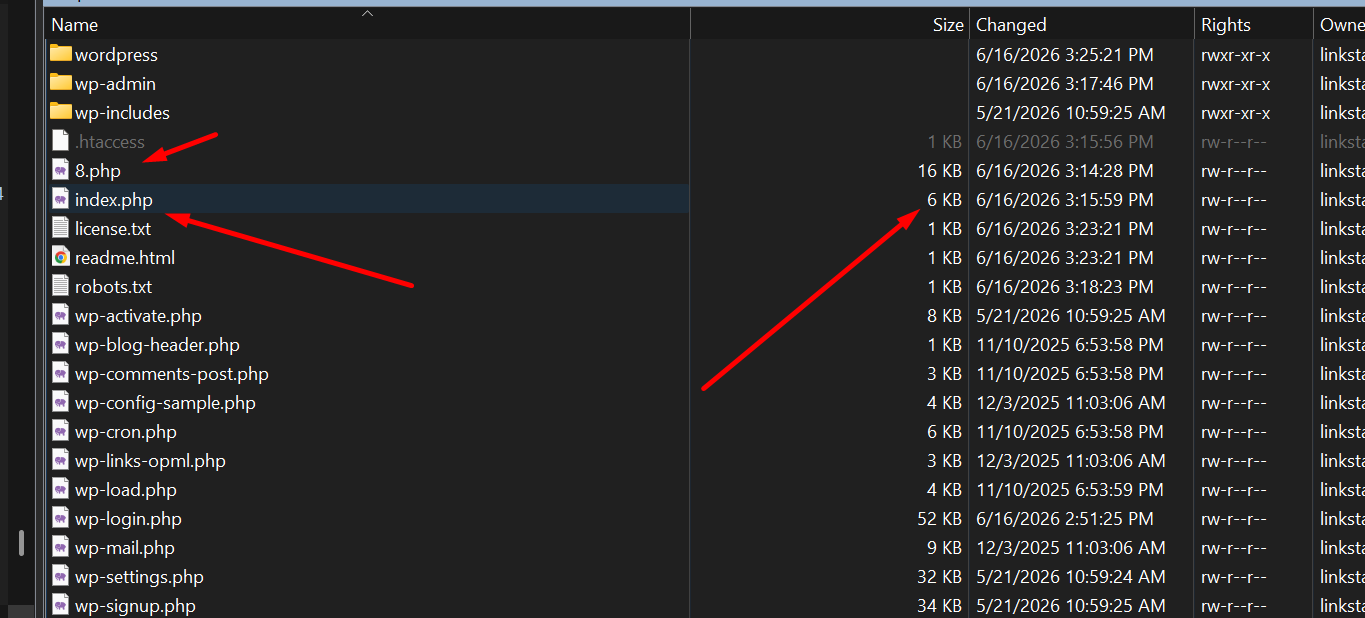This screenshot has height=618, width=1365.
Task: Select the folder name wp-includes
Action: point(122,113)
